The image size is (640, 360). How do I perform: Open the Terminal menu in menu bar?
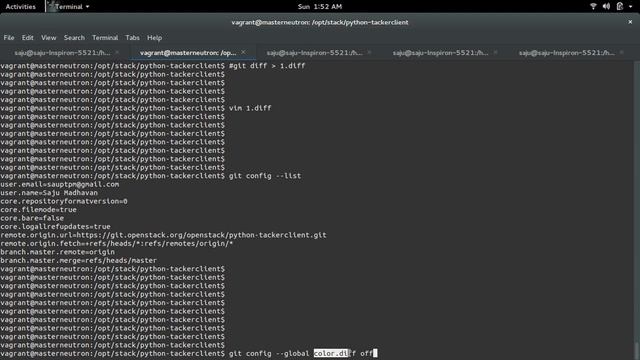[105, 38]
